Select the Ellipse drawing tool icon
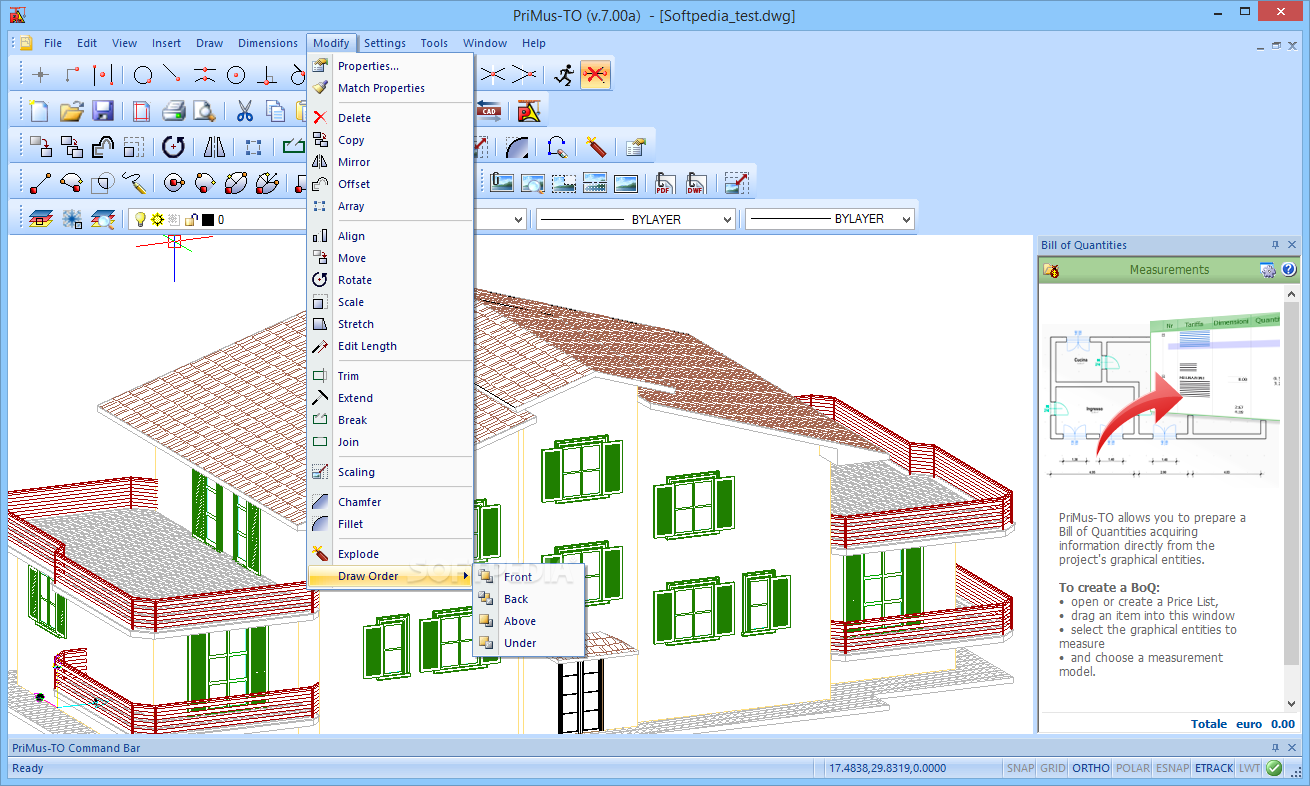 [x=236, y=183]
